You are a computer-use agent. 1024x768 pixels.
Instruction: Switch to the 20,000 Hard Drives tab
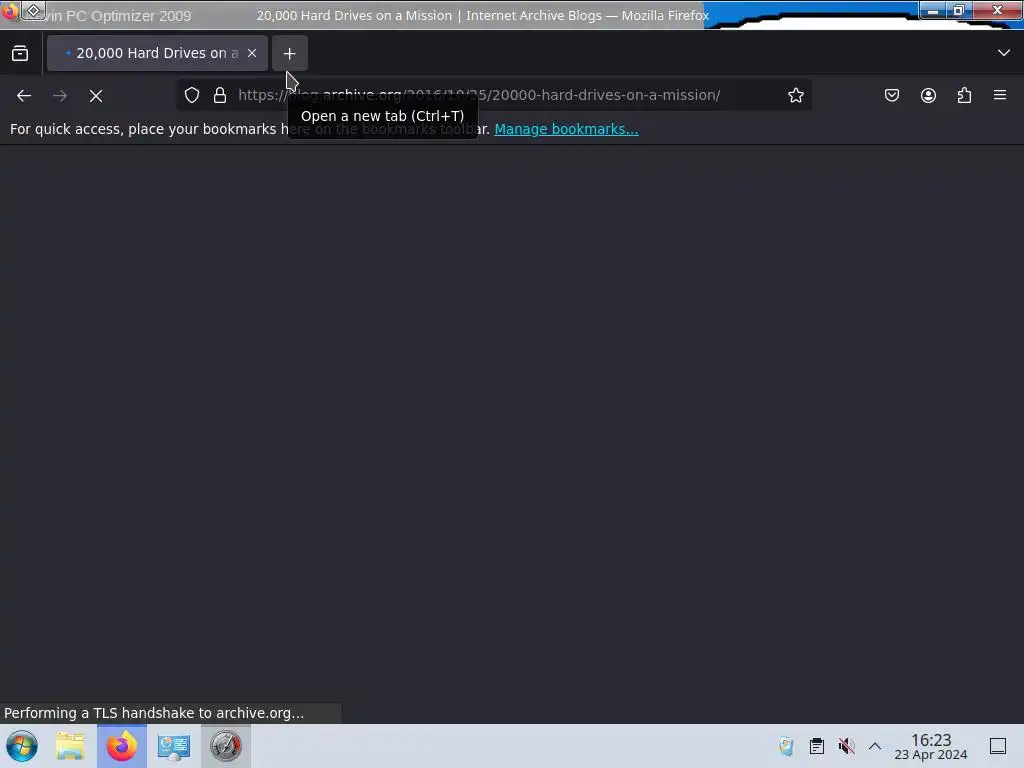(x=157, y=53)
